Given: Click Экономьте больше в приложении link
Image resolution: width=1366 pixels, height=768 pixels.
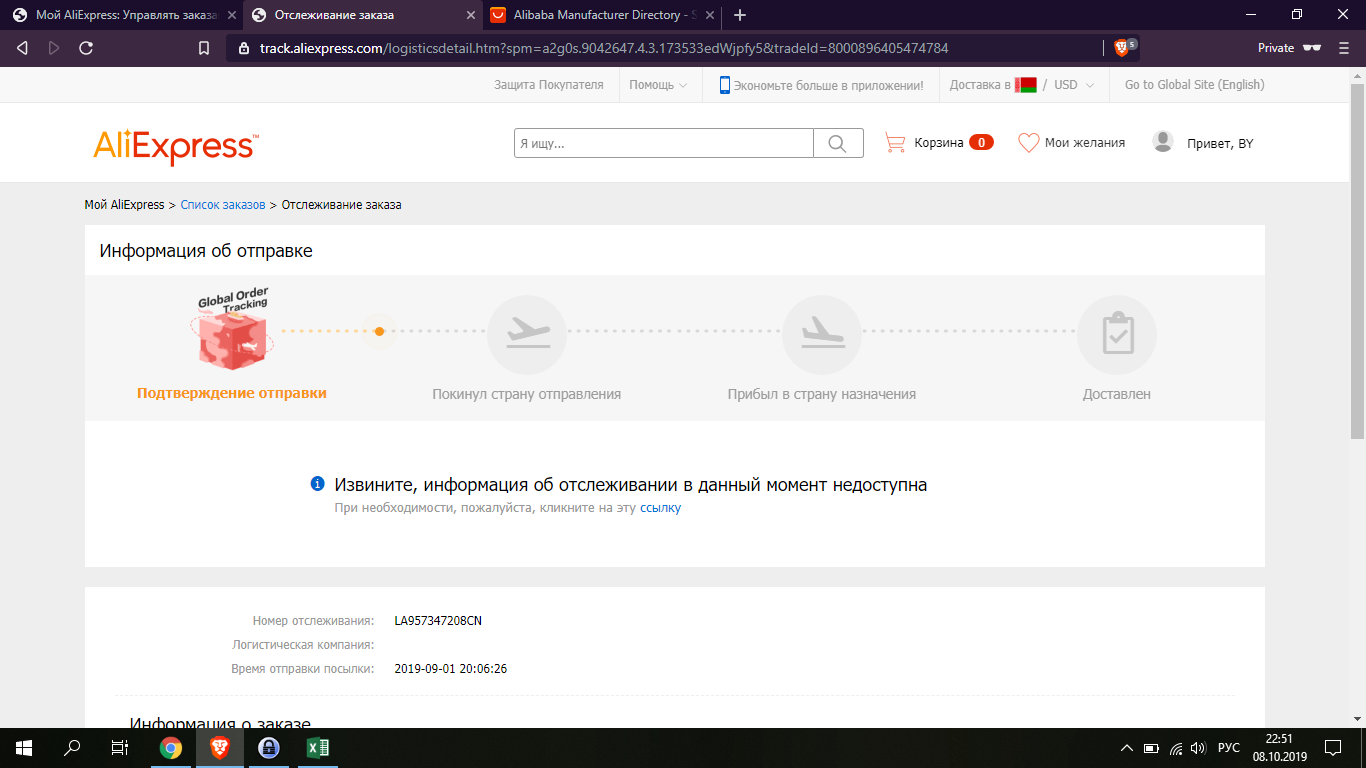Looking at the screenshot, I should pos(828,86).
